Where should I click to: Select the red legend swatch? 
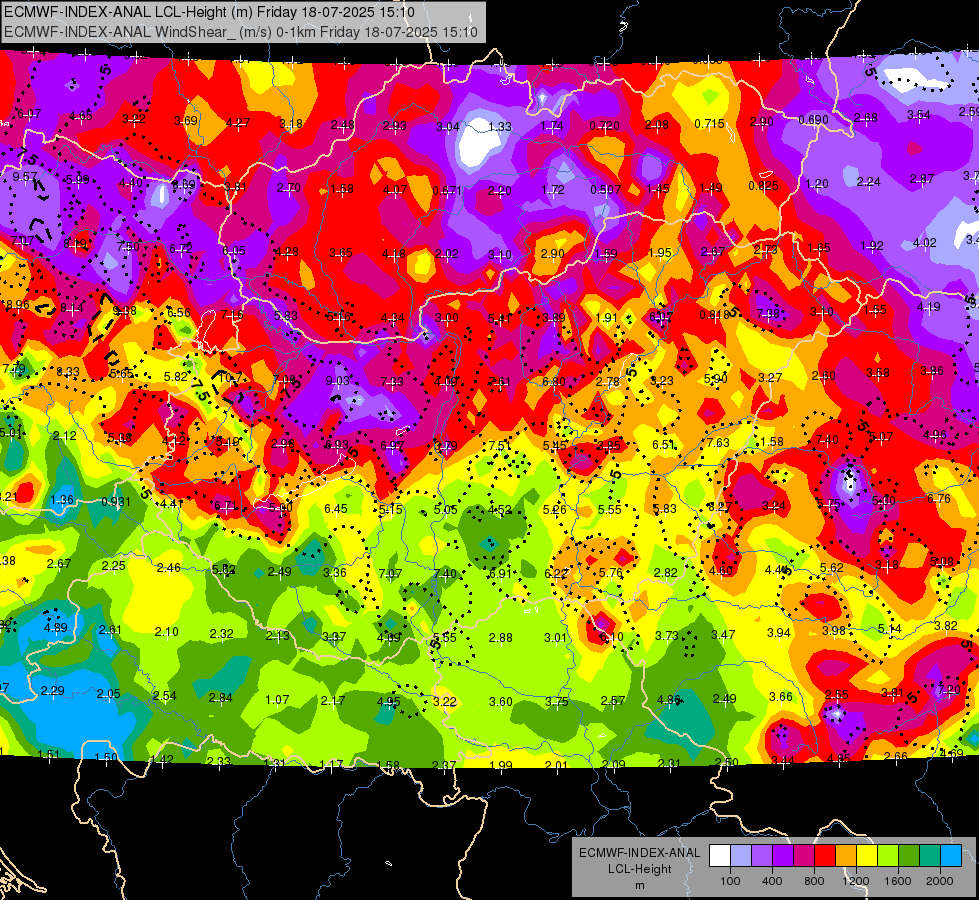click(x=825, y=856)
